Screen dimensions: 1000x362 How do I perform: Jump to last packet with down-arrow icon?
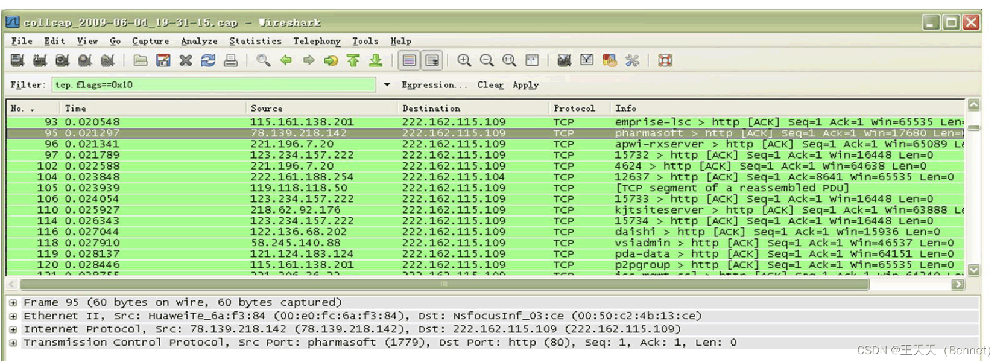click(x=376, y=61)
